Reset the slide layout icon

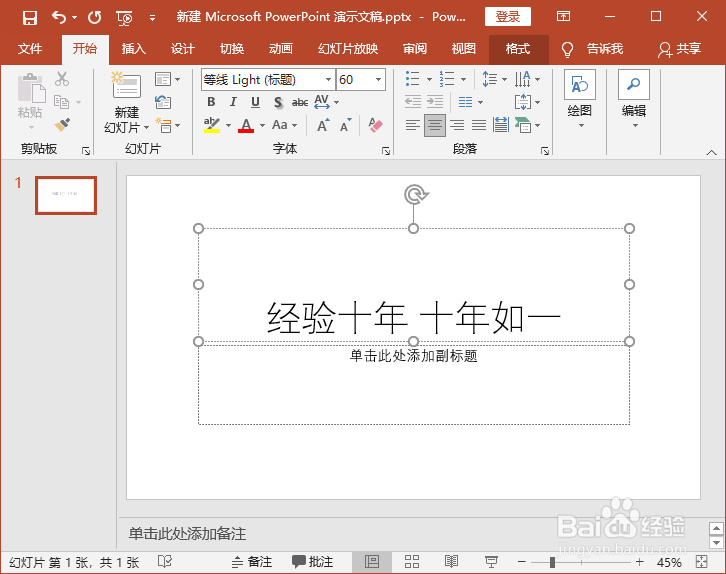[163, 102]
